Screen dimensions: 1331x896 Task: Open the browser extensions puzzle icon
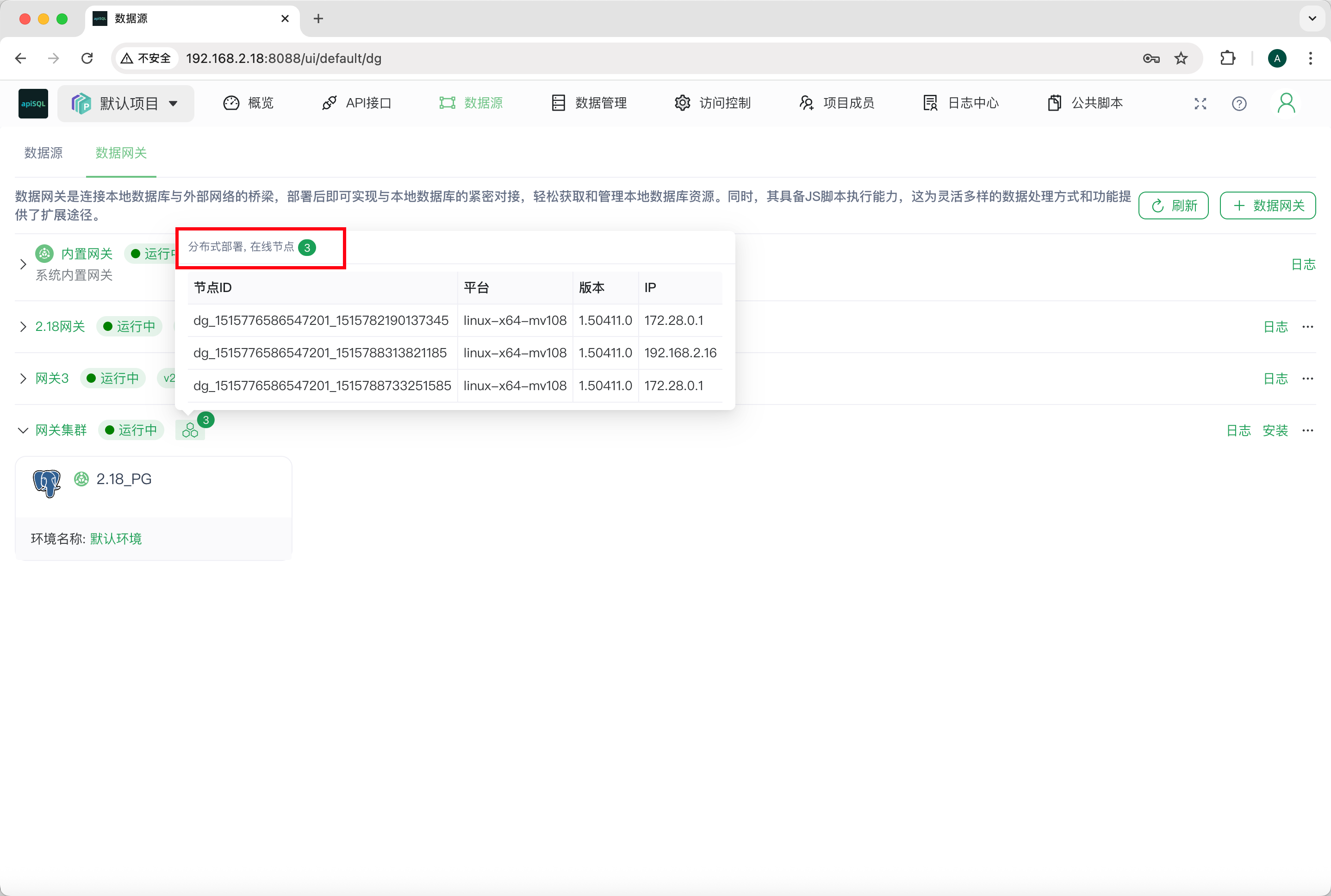click(x=1228, y=58)
